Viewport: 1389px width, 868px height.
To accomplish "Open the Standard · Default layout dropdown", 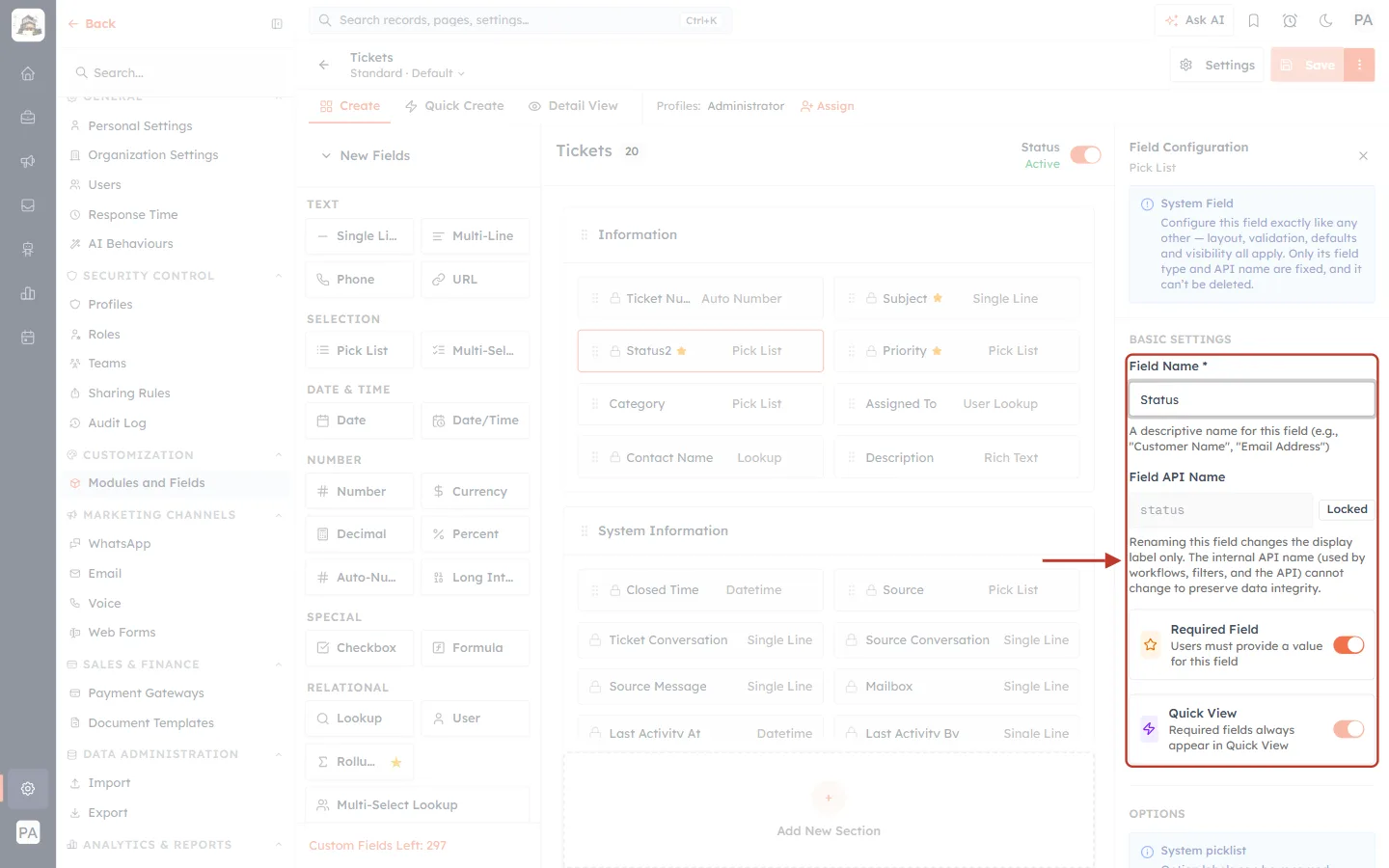I will pos(407,73).
